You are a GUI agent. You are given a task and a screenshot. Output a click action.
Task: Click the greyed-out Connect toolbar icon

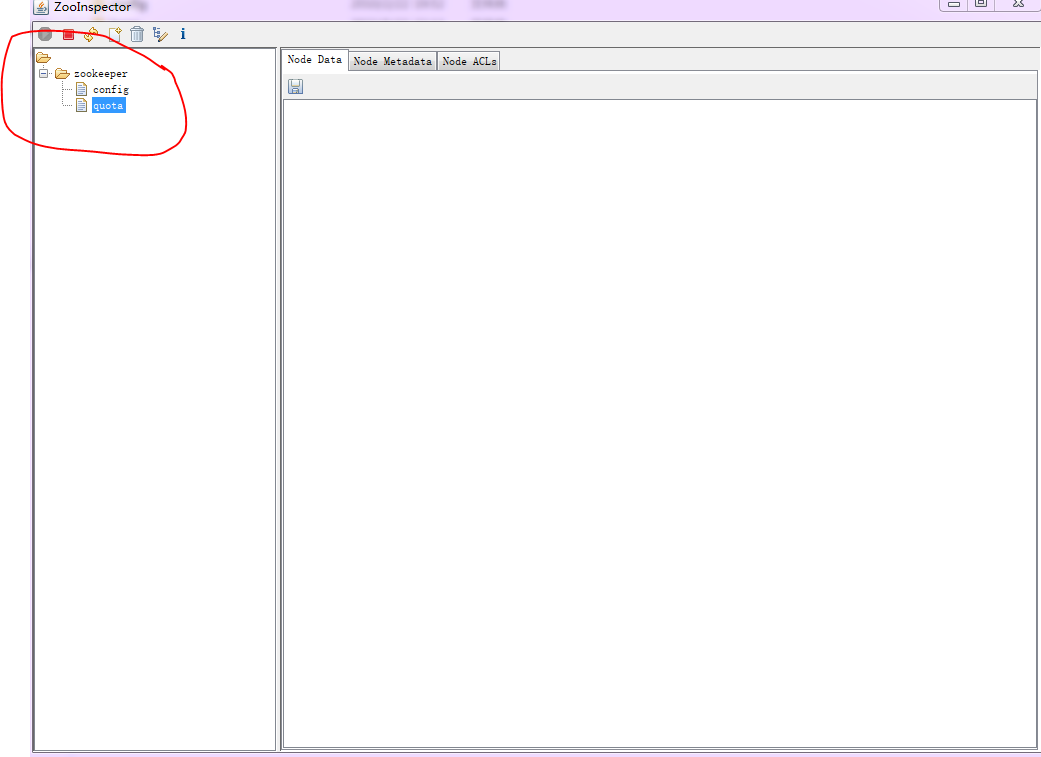click(x=45, y=34)
